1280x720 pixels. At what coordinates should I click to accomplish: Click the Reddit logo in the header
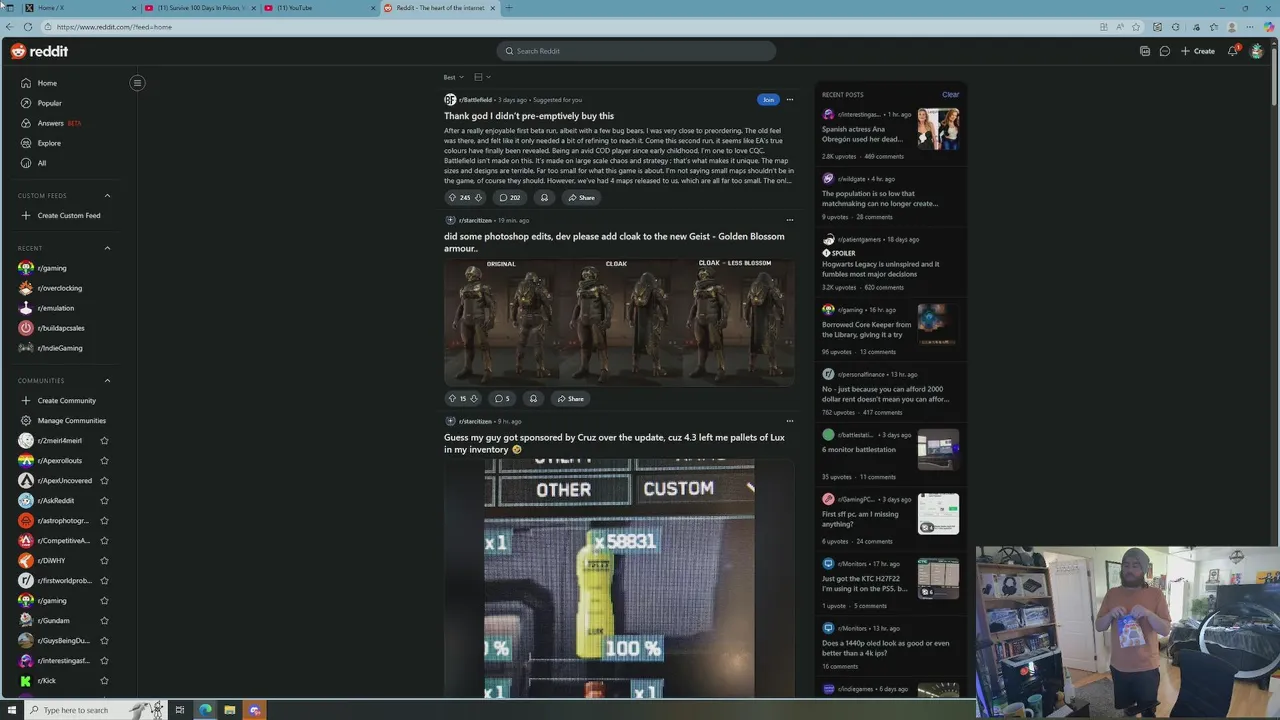(40, 51)
